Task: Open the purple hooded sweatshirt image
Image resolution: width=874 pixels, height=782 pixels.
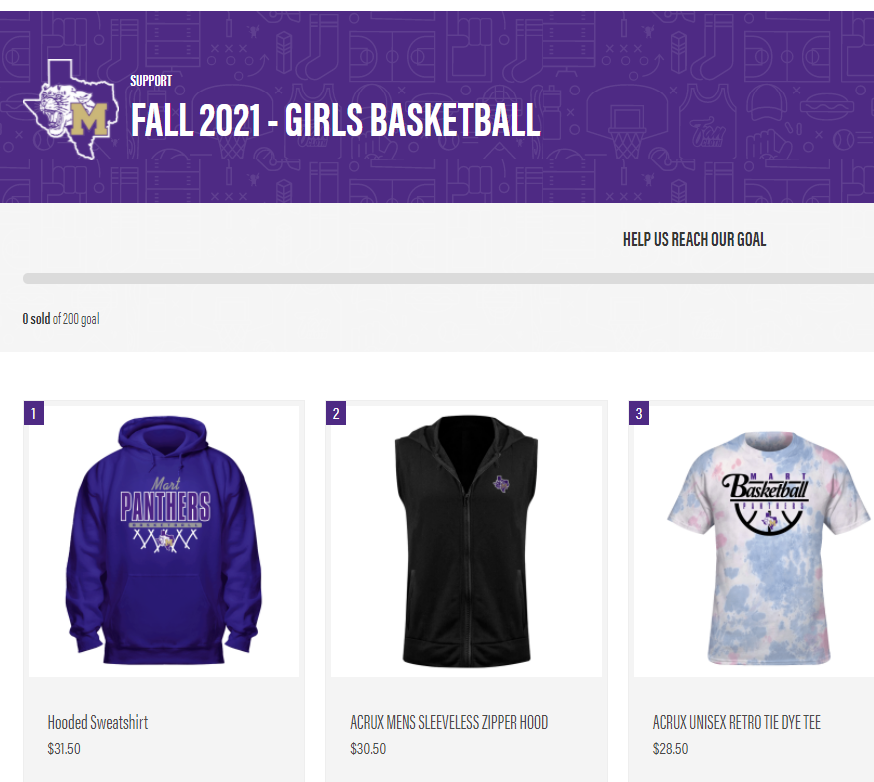Action: click(x=164, y=541)
